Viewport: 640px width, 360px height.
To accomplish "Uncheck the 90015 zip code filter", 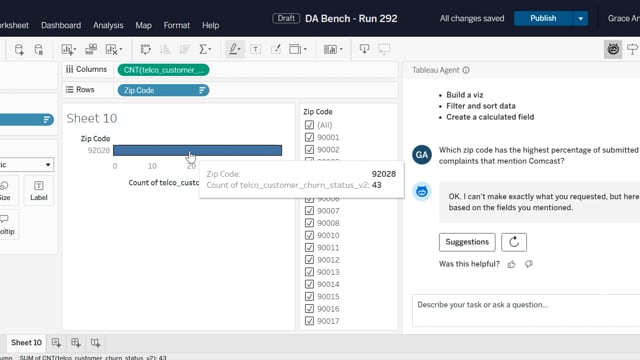I will point(309,296).
